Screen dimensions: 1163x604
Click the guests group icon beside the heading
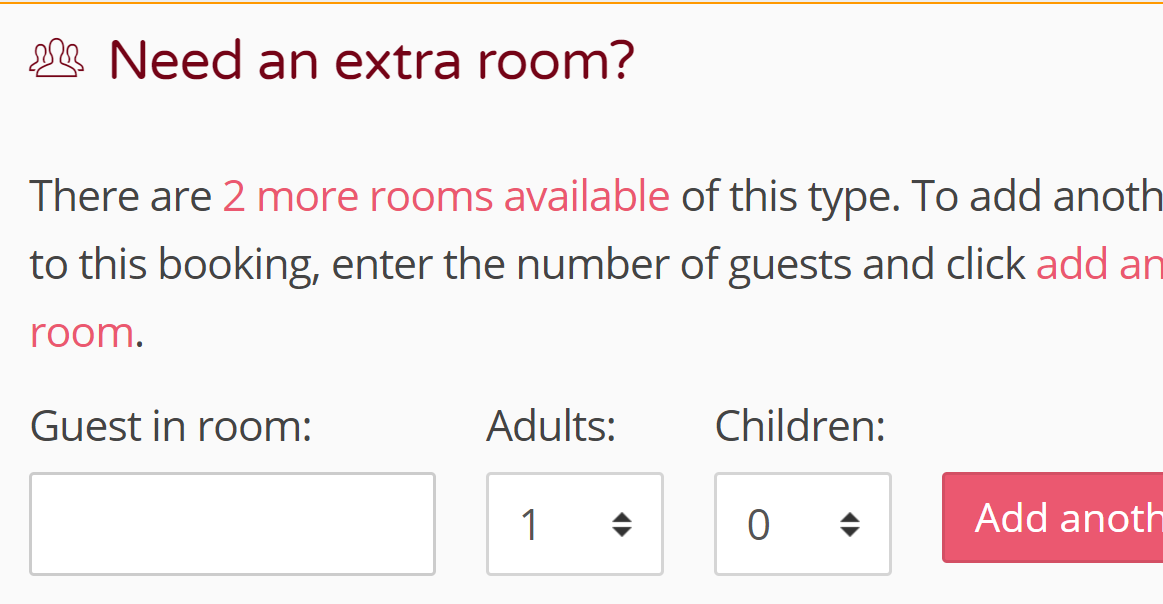coord(56,59)
